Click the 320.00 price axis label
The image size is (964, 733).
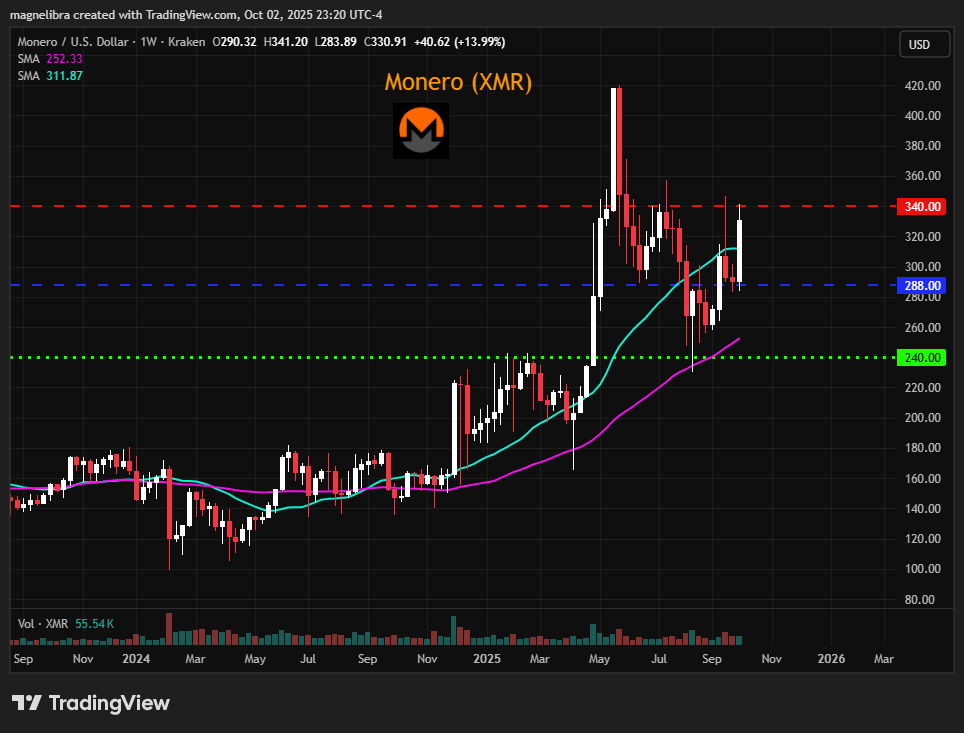pyautogui.click(x=922, y=237)
